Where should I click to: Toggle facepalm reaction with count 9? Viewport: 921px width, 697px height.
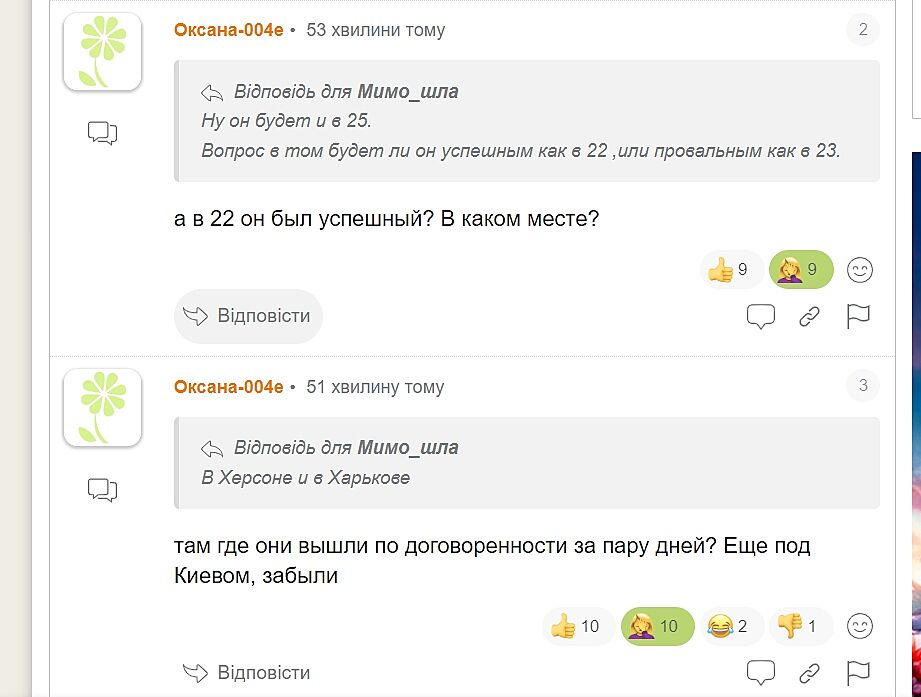click(x=800, y=270)
